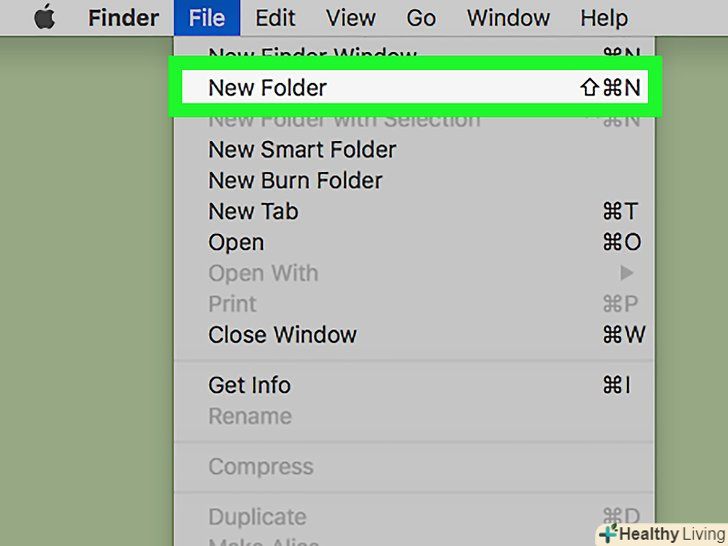Expand the Open With submenu arrow
Image resolution: width=728 pixels, height=546 pixels.
coord(627,273)
